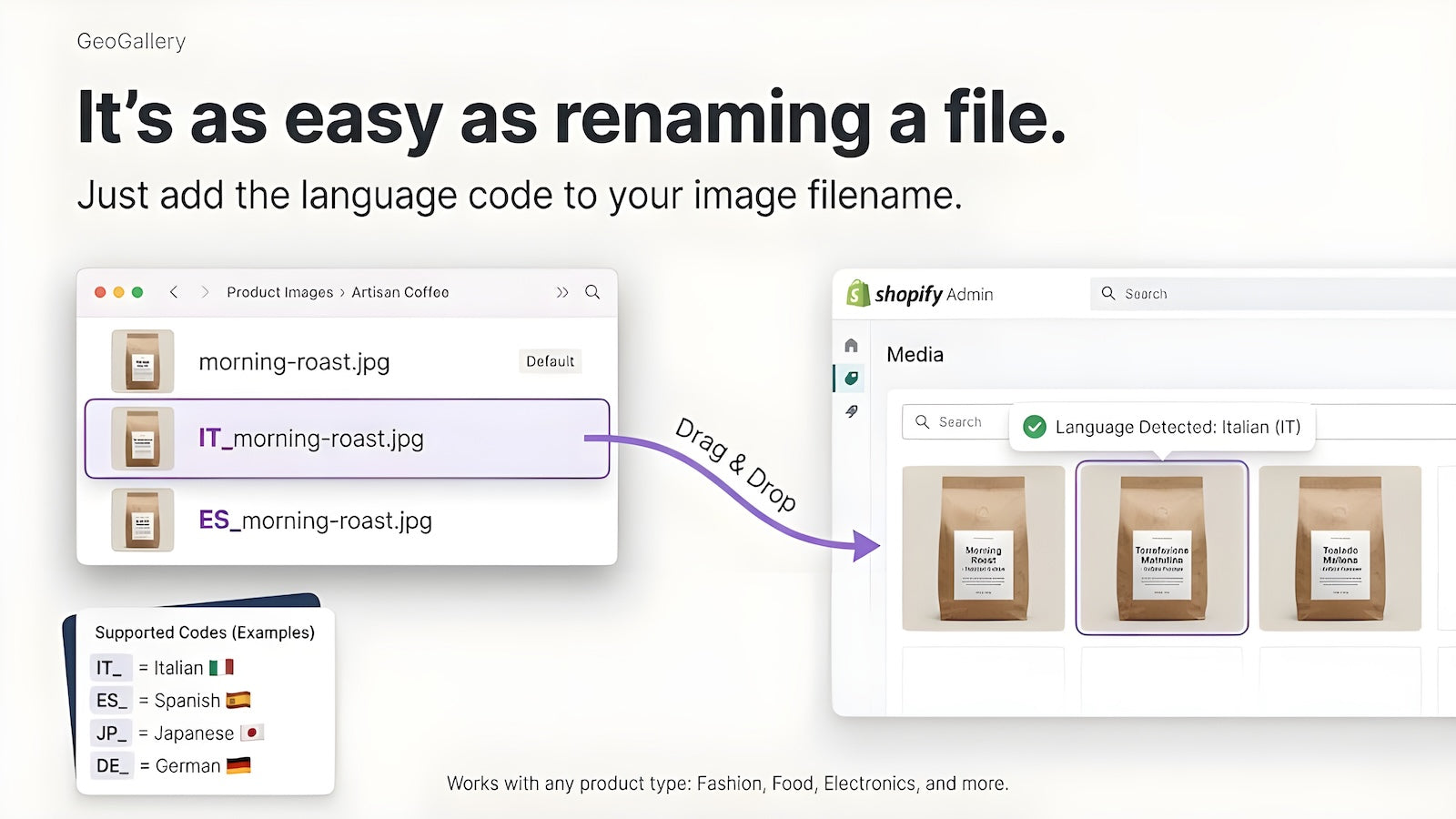Viewport: 1456px width, 819px height.
Task: Open the highlighted Italian coffee bag media image
Action: (x=1162, y=548)
